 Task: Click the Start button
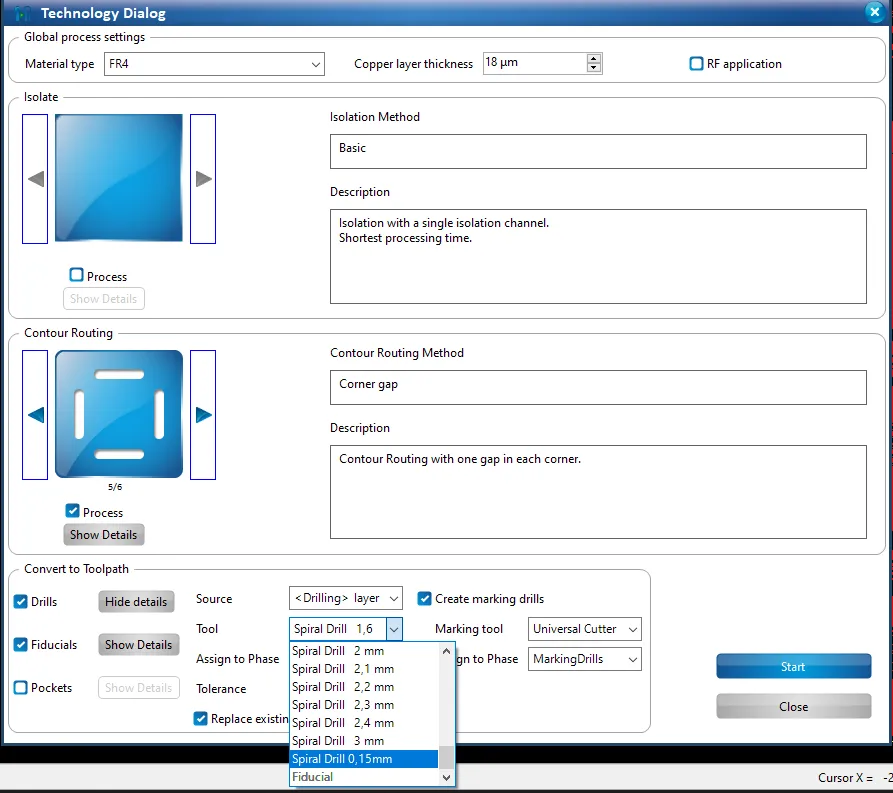(x=793, y=667)
